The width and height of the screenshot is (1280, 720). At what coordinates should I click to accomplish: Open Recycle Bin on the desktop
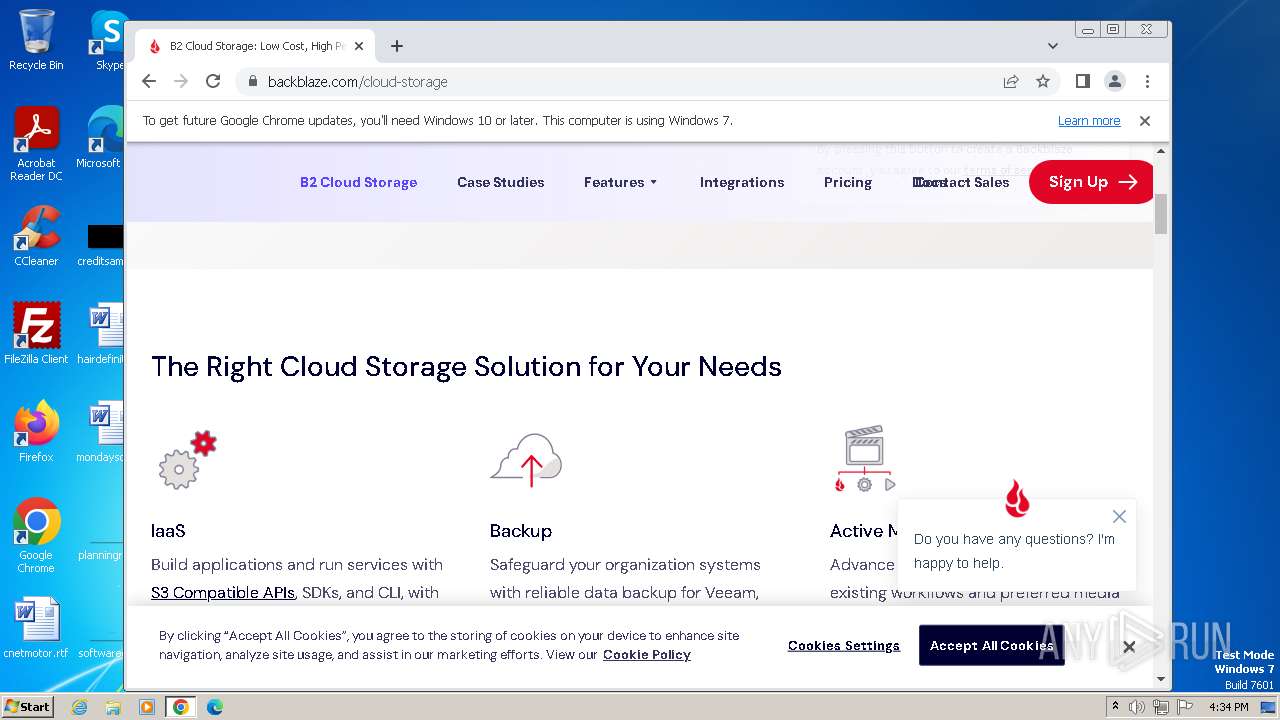pyautogui.click(x=36, y=40)
